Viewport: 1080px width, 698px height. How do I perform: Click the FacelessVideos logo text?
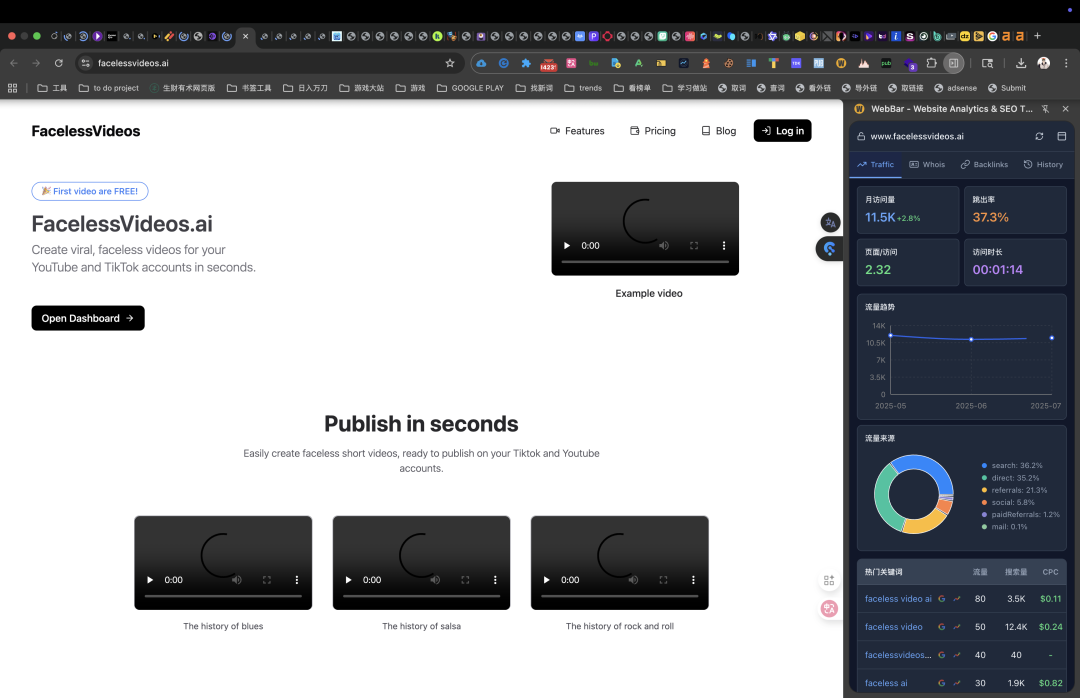point(86,131)
